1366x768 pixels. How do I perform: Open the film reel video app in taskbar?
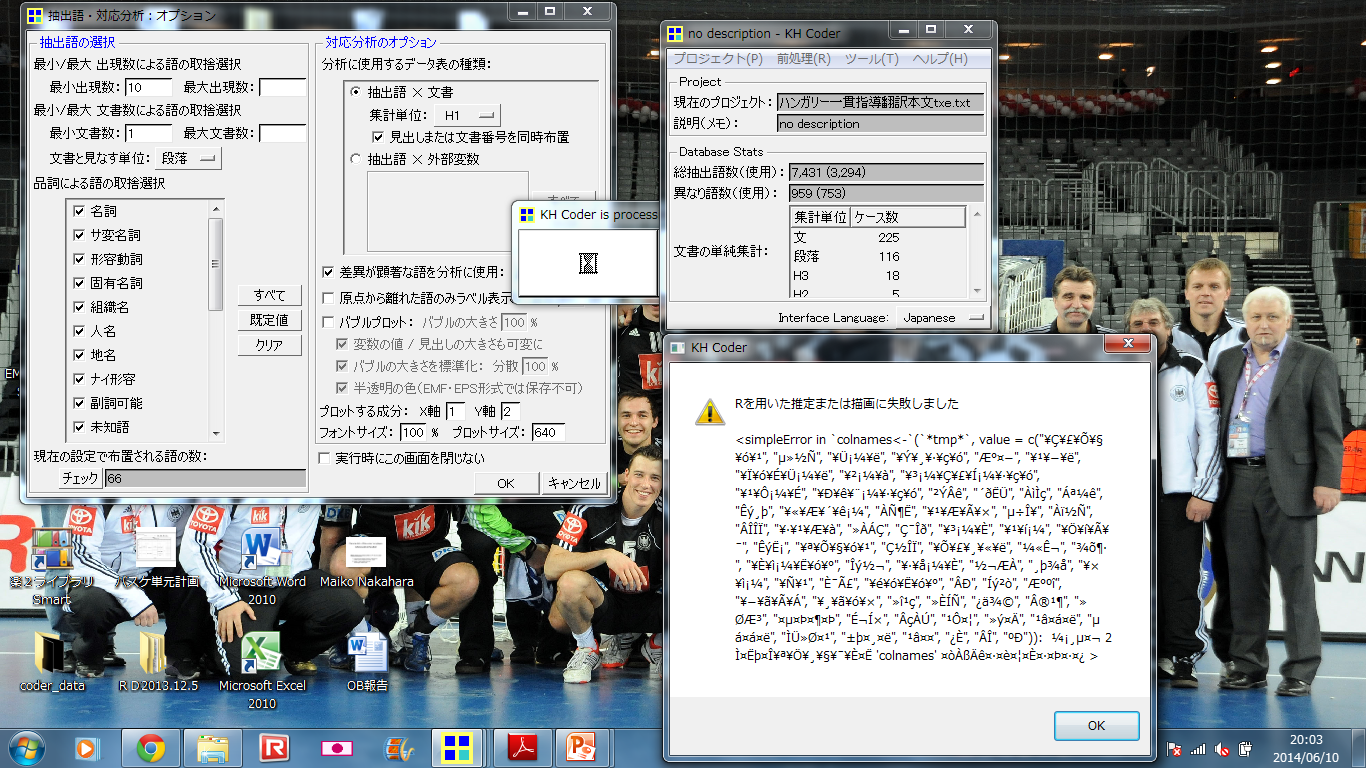click(399, 747)
